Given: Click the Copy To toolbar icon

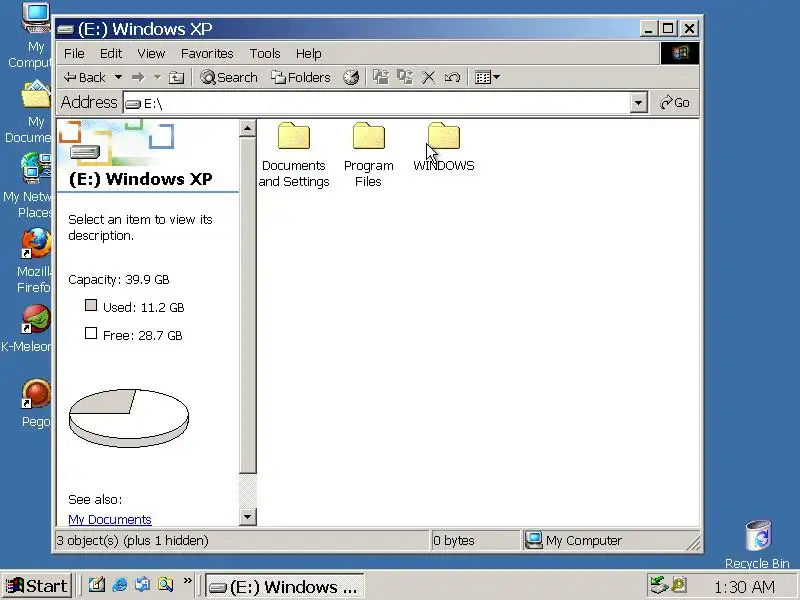Looking at the screenshot, I should (x=405, y=78).
